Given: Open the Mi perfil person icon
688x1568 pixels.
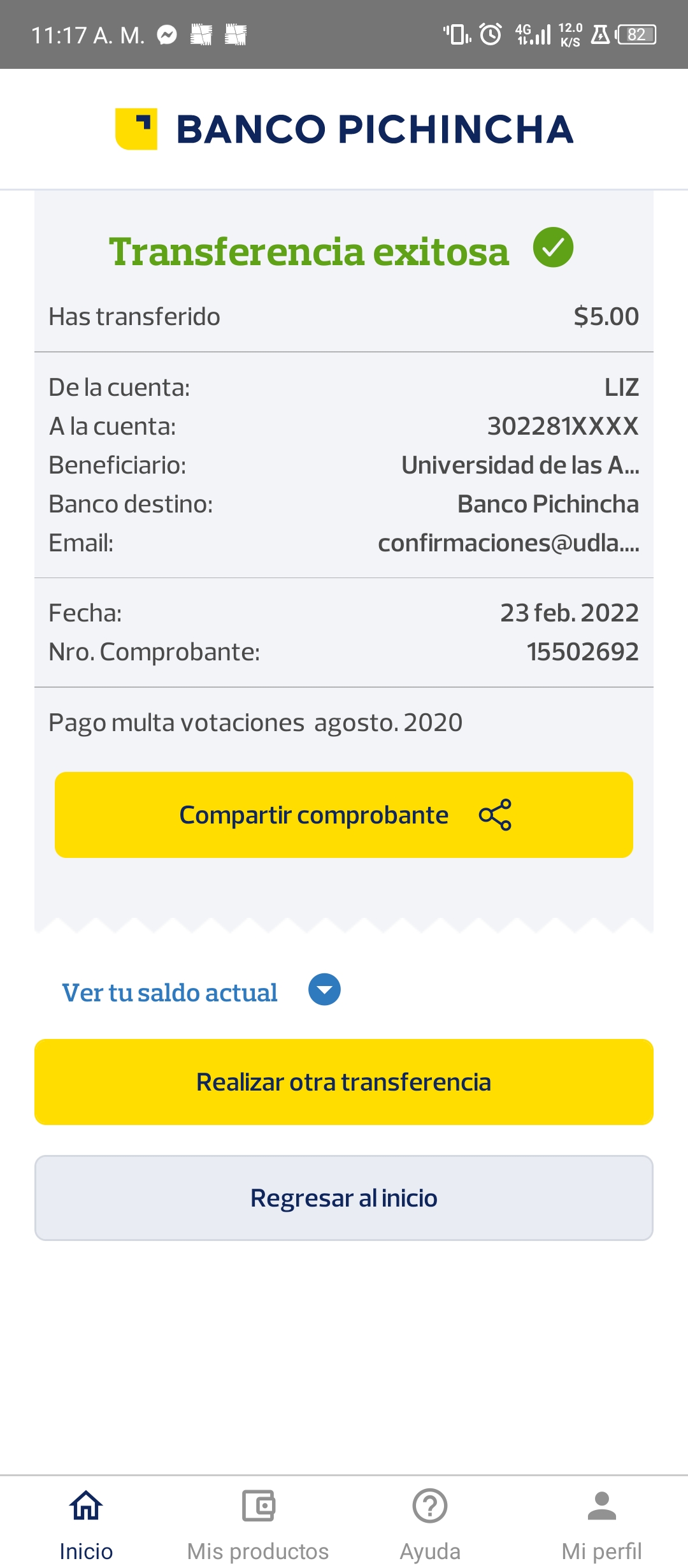Looking at the screenshot, I should pos(601,1506).
